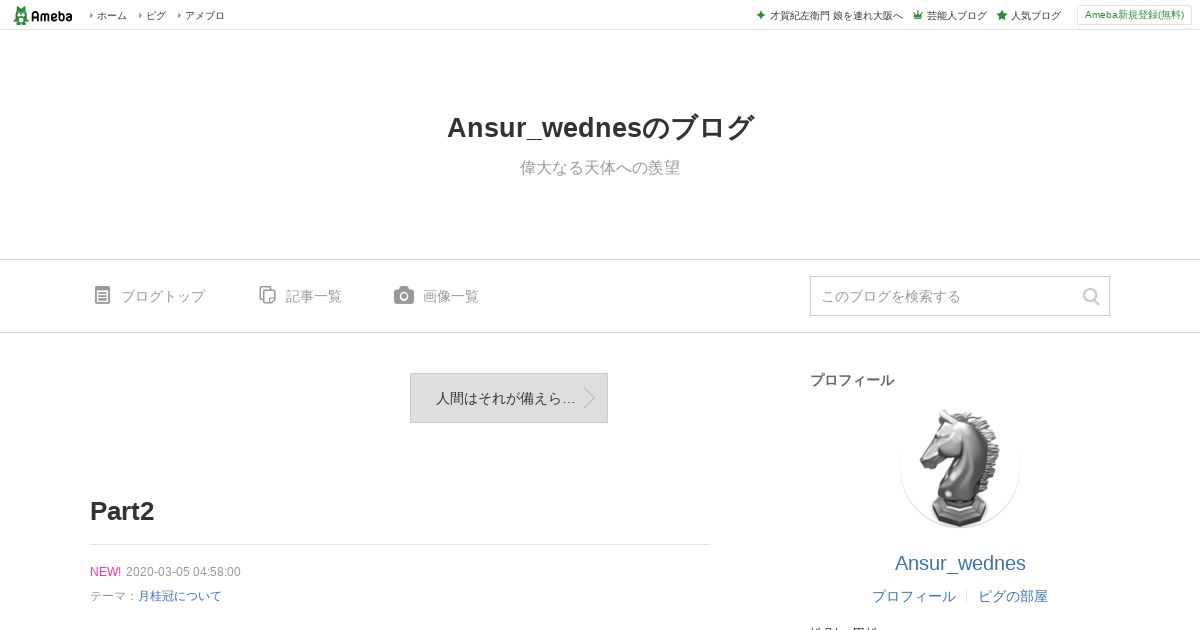Focus the このブログを検索する search field
This screenshot has height=630, width=1200.
tap(945, 296)
